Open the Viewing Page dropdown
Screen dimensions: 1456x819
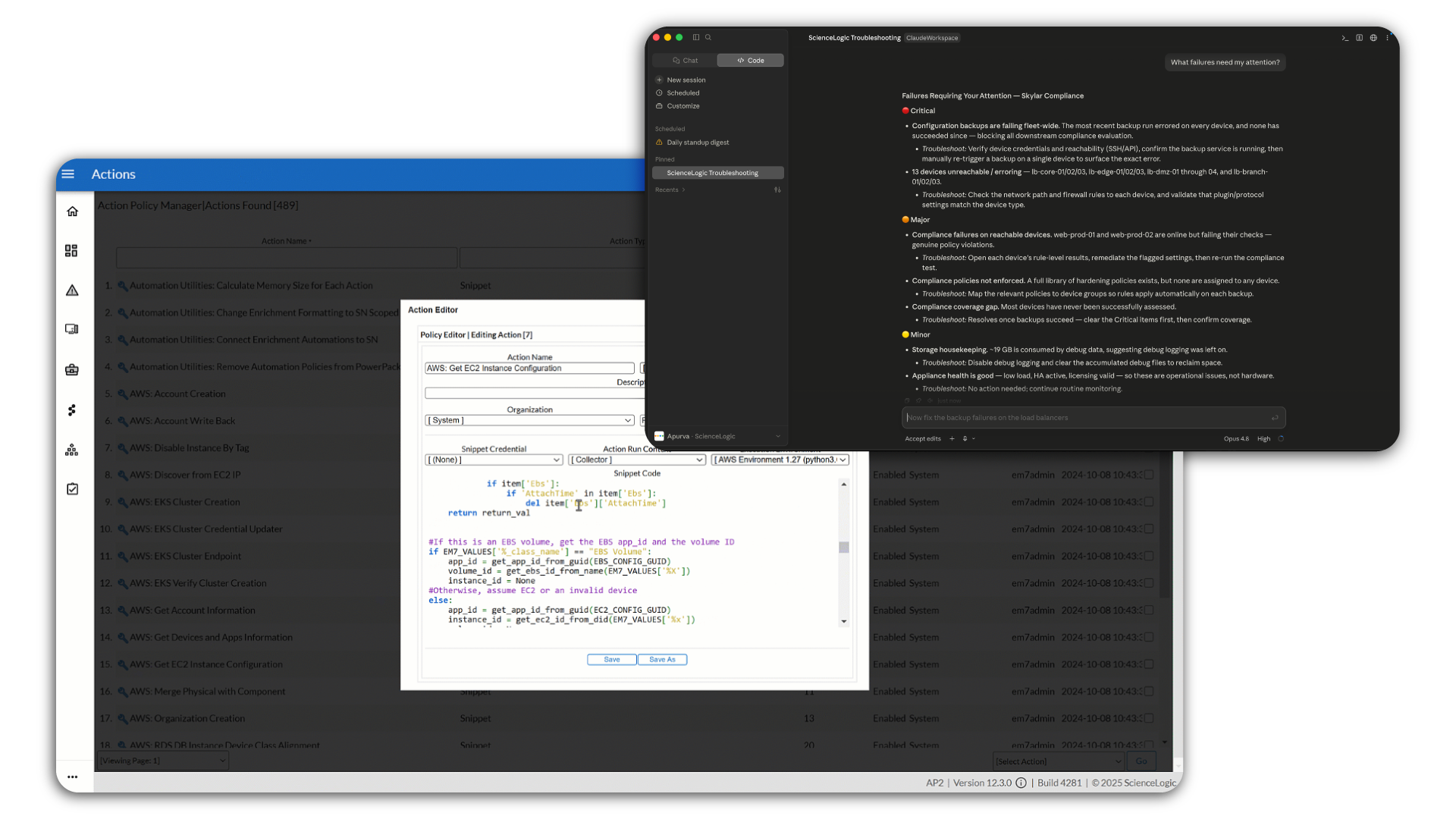click(163, 761)
